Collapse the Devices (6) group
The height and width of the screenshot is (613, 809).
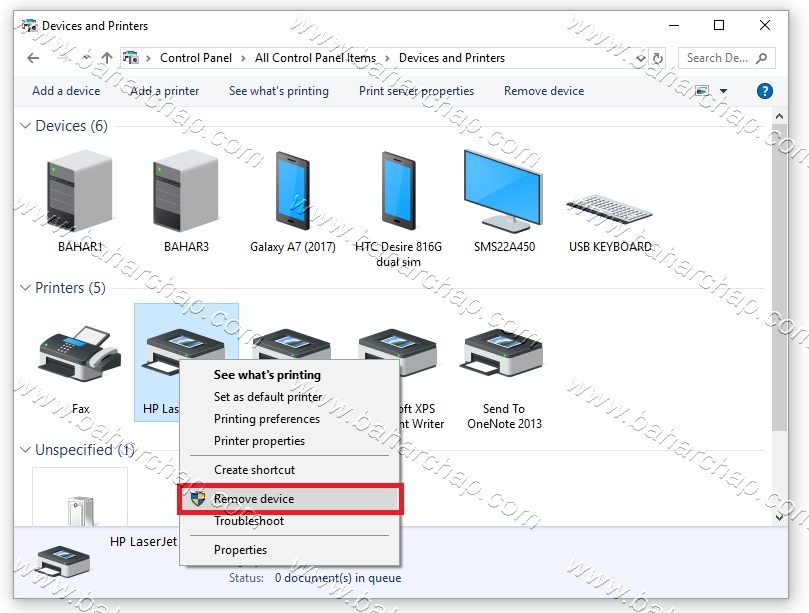pos(25,125)
